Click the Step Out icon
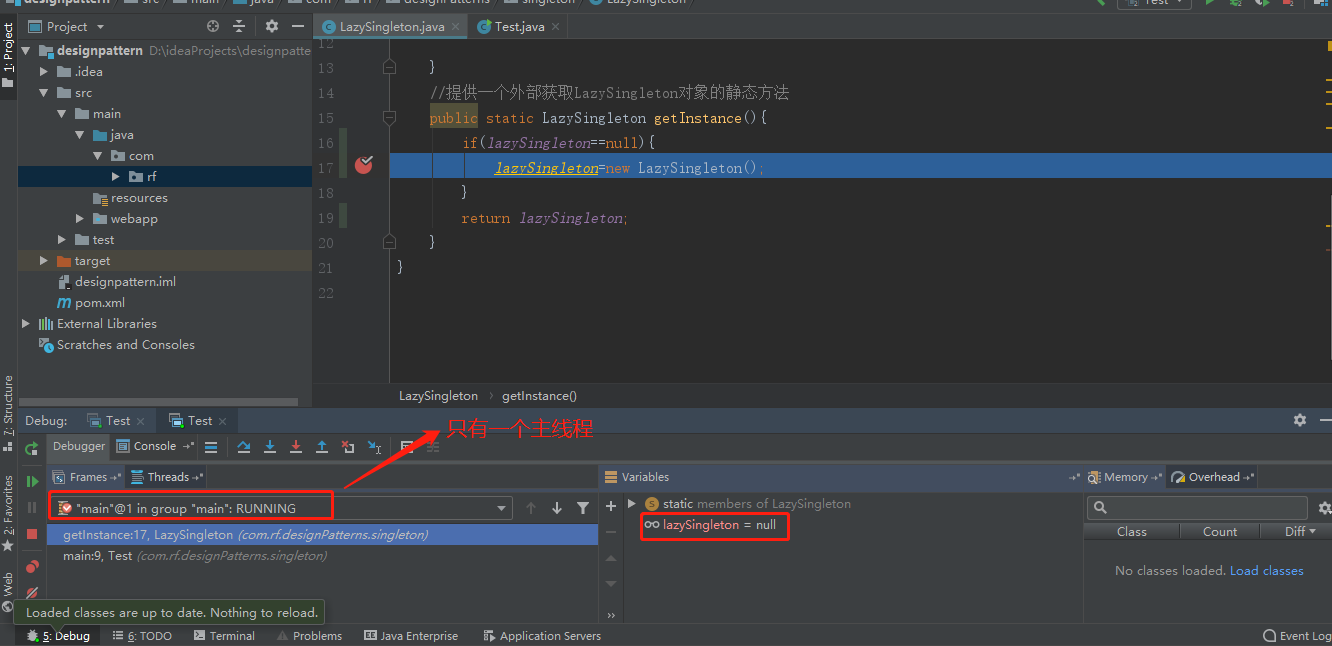Image resolution: width=1332 pixels, height=646 pixels. (x=322, y=447)
